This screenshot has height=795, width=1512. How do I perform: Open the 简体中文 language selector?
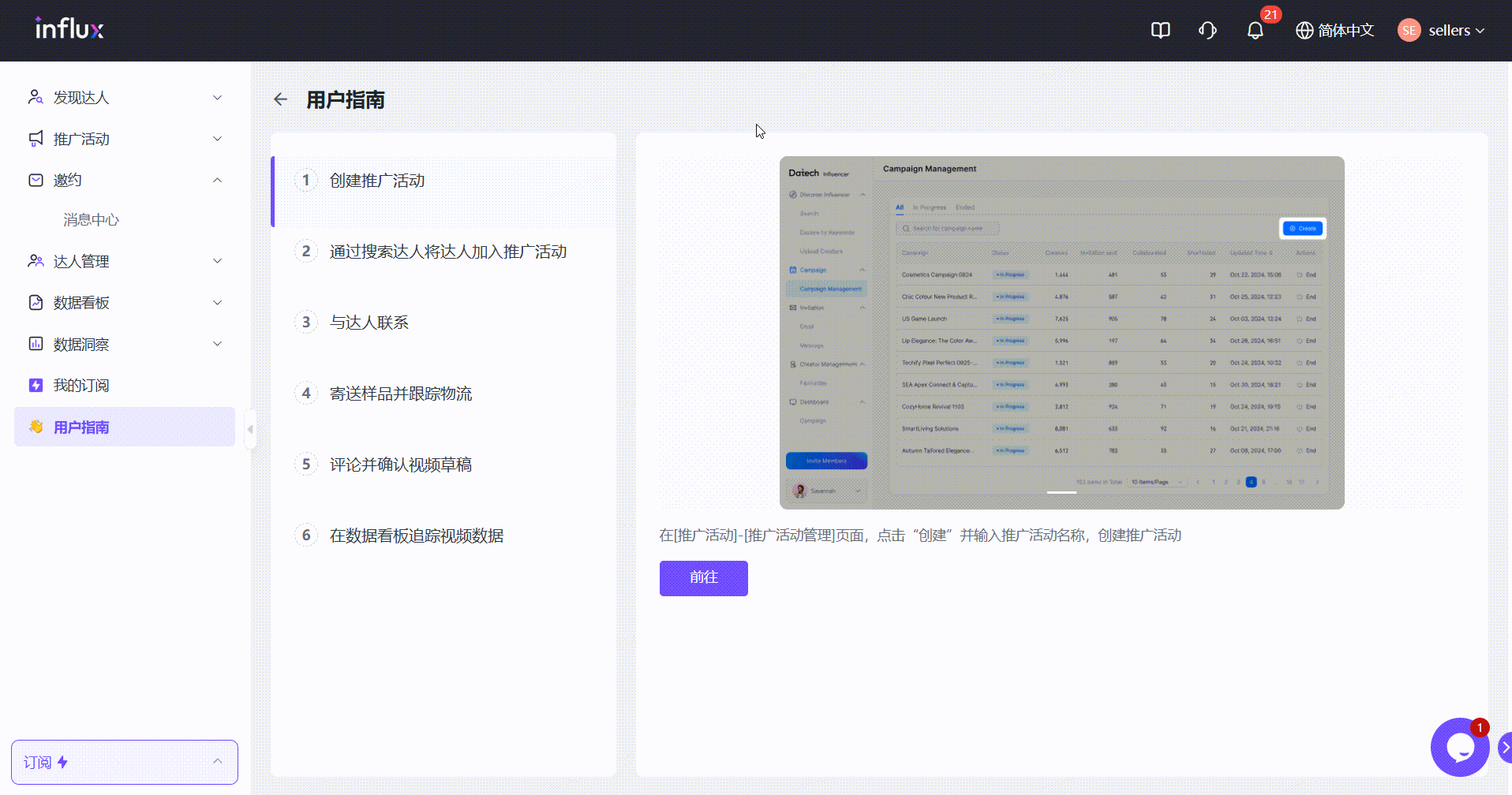(x=1335, y=31)
